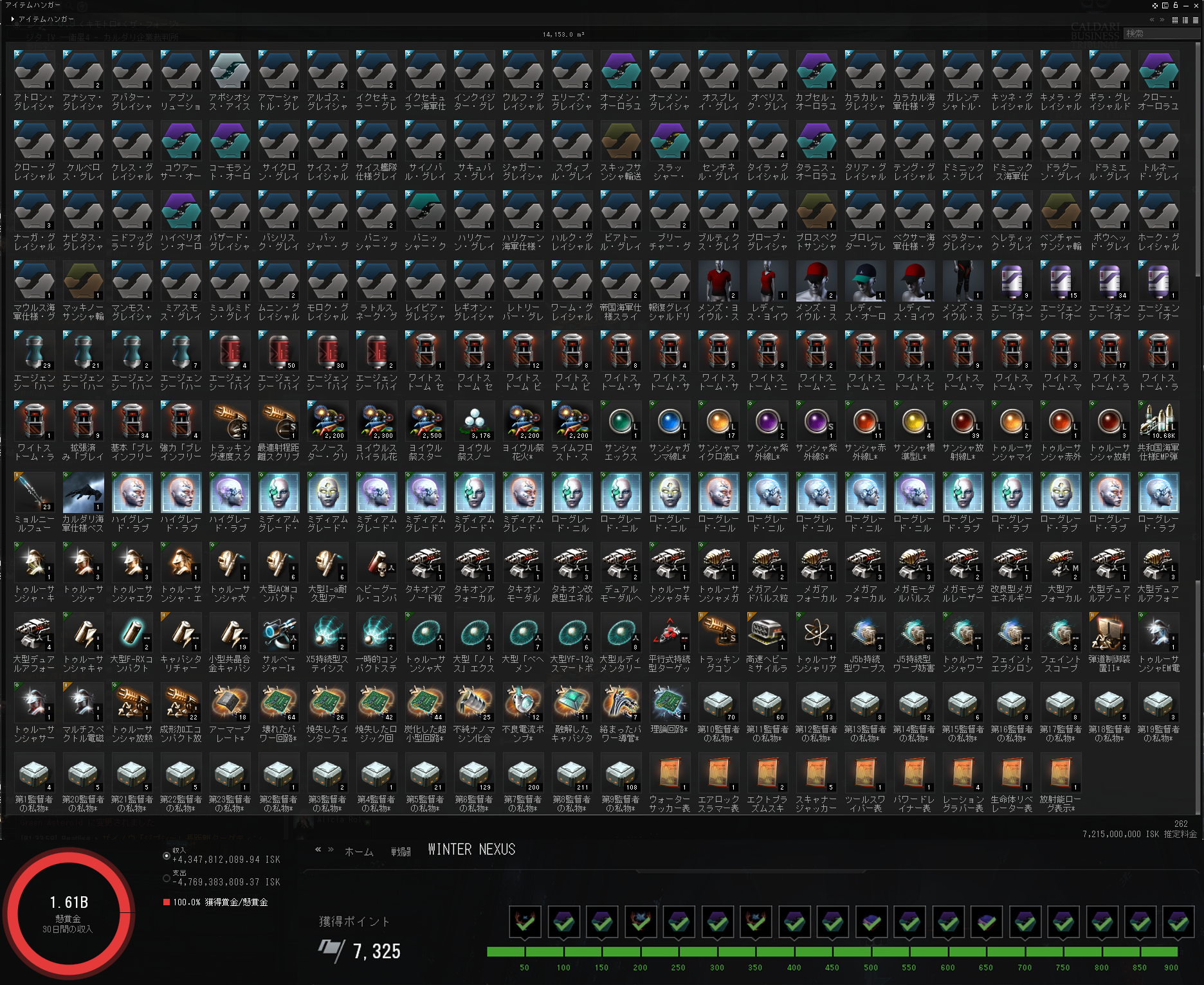
Task: Click the 7,215,000,000 ISK 推定料金 text
Action: tap(1140, 834)
